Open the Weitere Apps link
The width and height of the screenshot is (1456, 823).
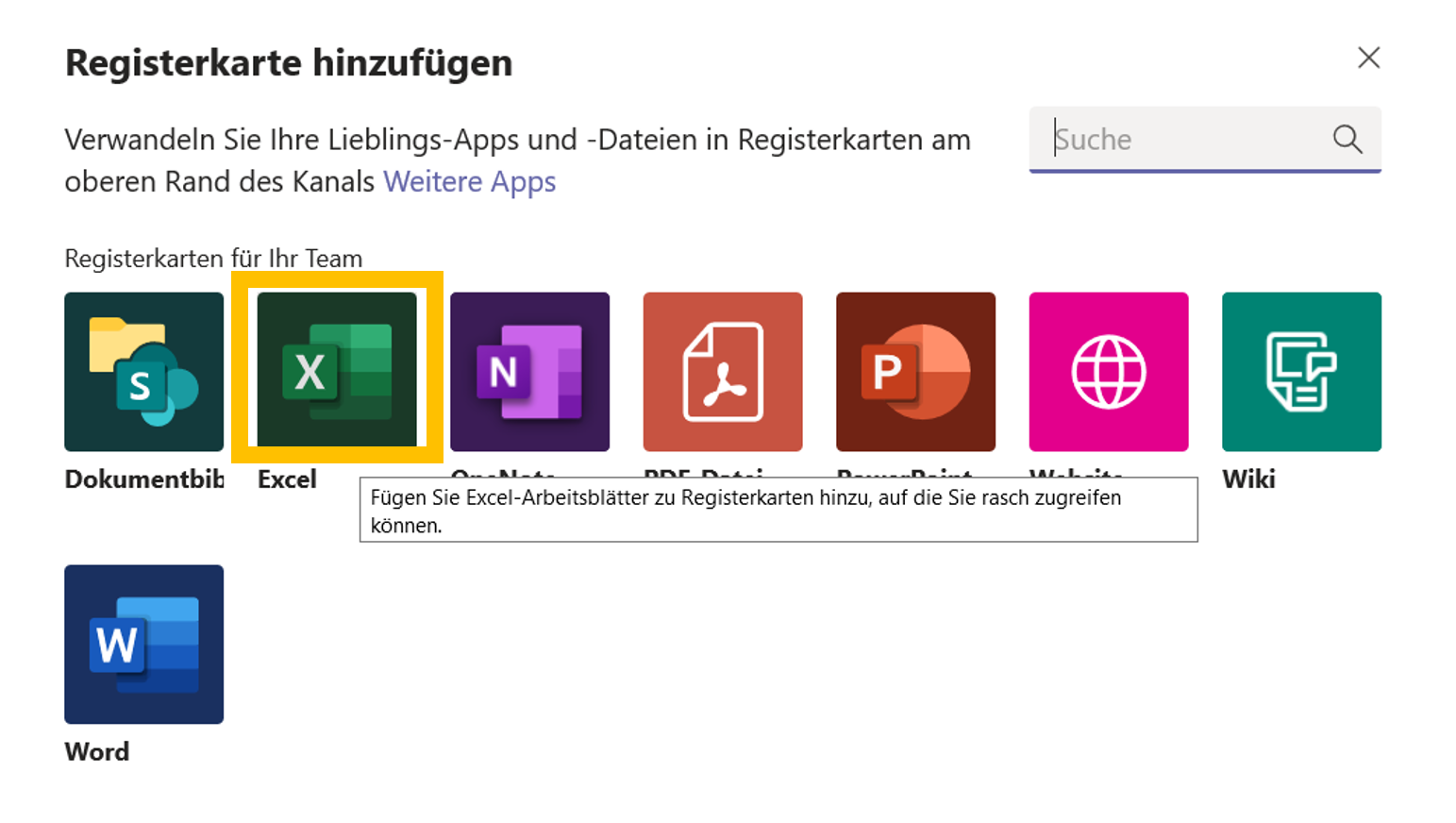coord(469,181)
